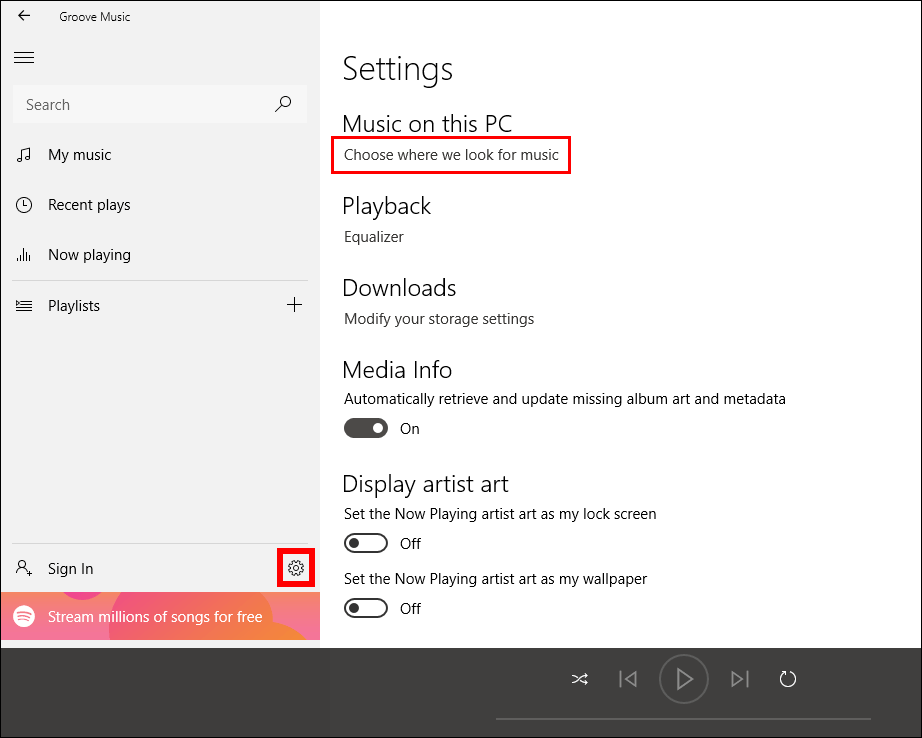Image resolution: width=922 pixels, height=738 pixels.
Task: Click the search magnifier icon
Action: [x=283, y=104]
